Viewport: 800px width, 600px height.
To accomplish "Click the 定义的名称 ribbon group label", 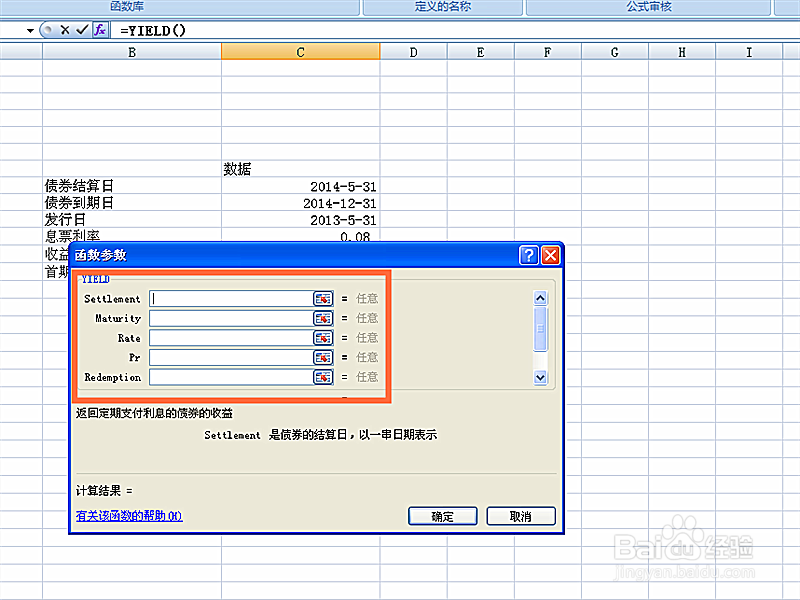I will coord(442,7).
